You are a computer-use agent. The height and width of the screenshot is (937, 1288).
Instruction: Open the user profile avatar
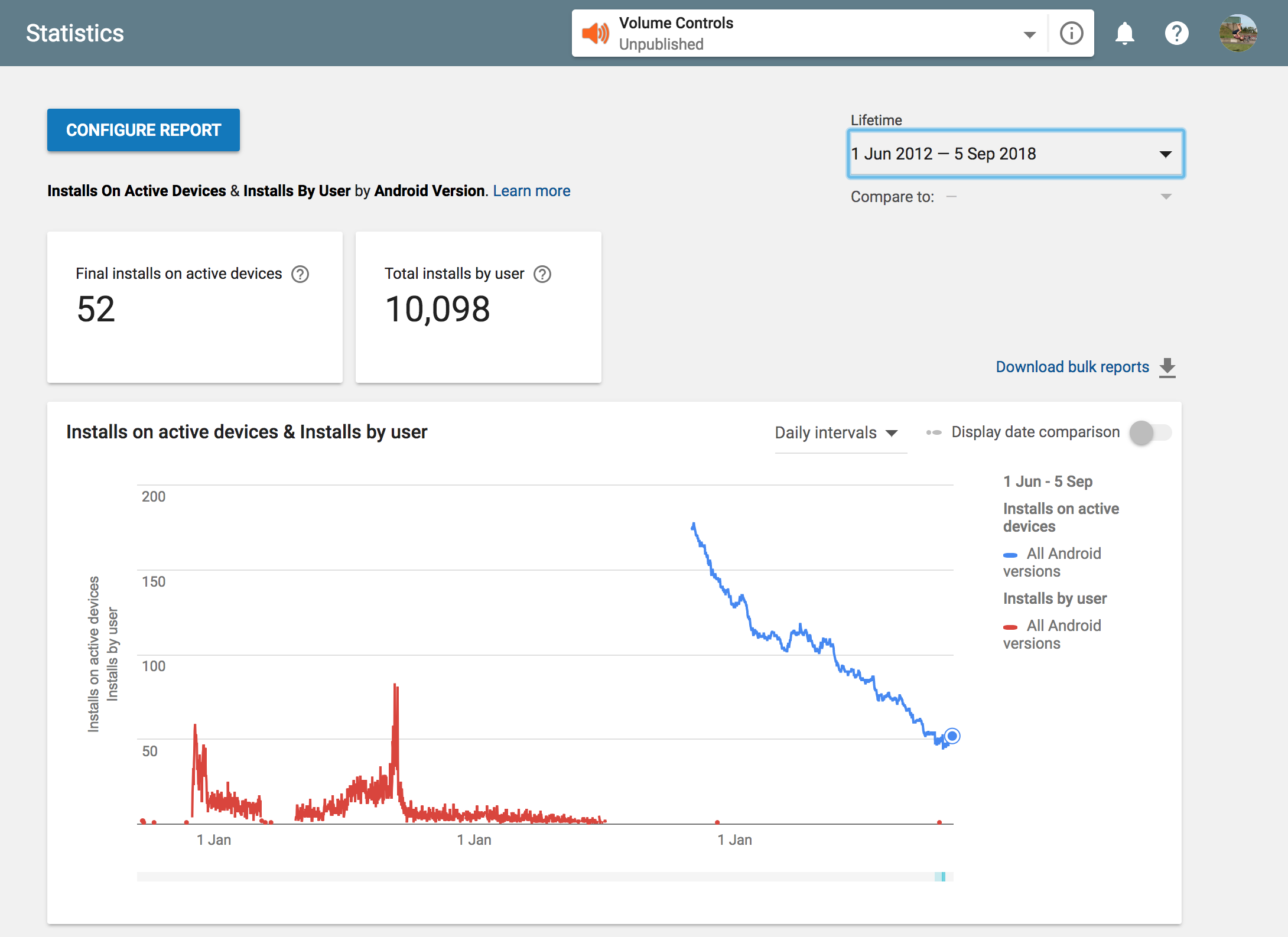(1238, 33)
